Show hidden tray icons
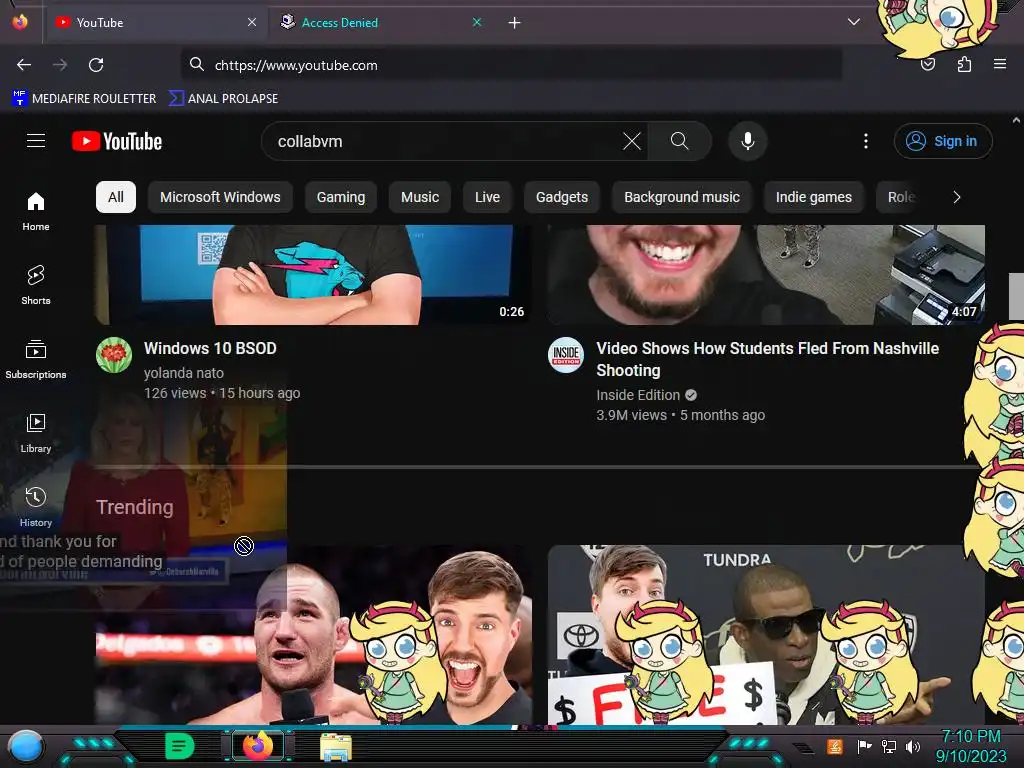This screenshot has width=1024, height=768. tap(805, 747)
